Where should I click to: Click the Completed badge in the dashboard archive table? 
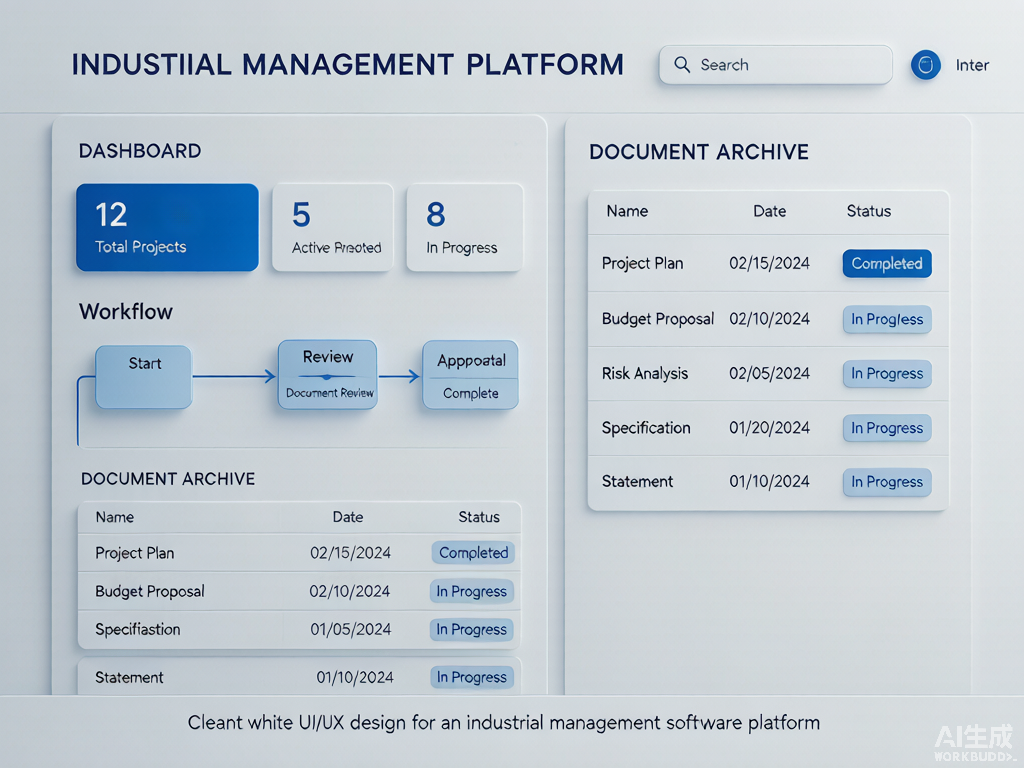pos(473,552)
